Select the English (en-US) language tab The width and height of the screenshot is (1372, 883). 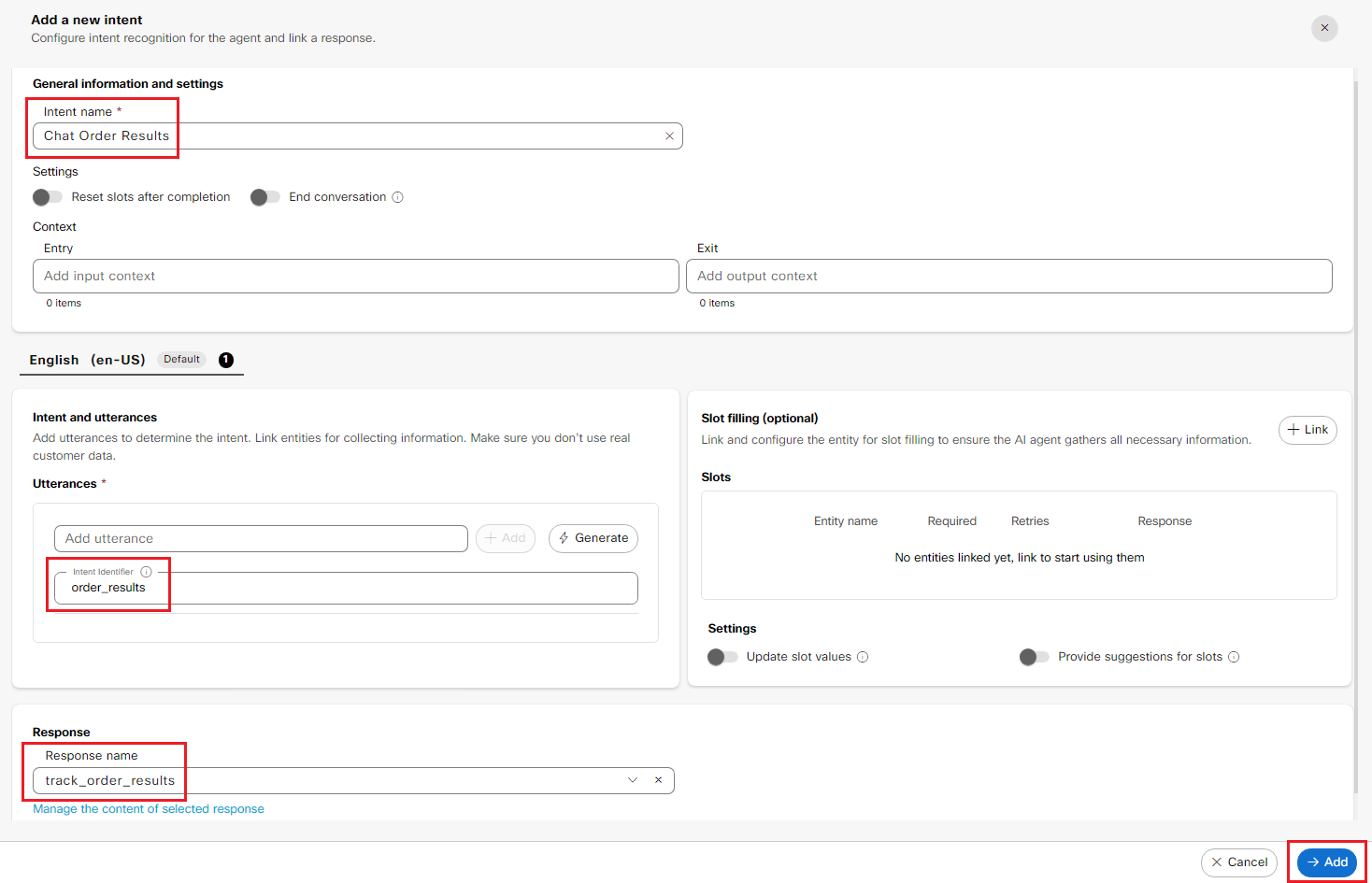(87, 360)
